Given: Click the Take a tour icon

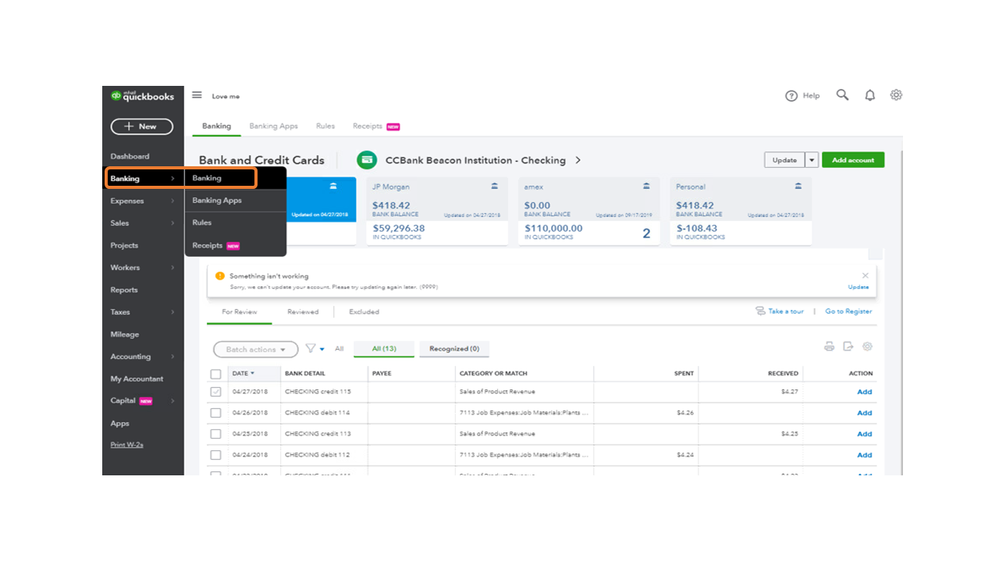Looking at the screenshot, I should click(760, 311).
